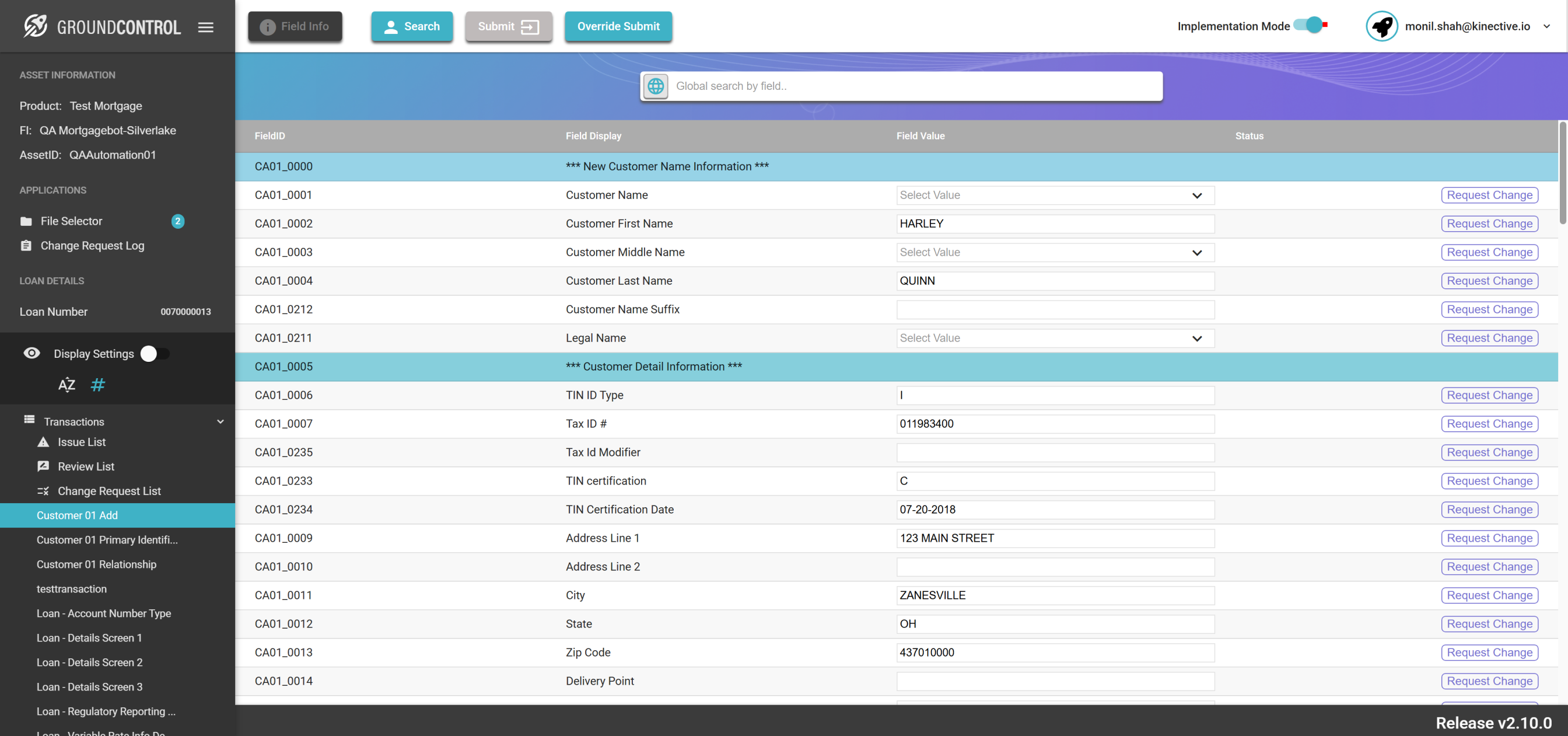The width and height of the screenshot is (1568, 736).
Task: Click the eye icon next to Display Settings
Action: [32, 353]
